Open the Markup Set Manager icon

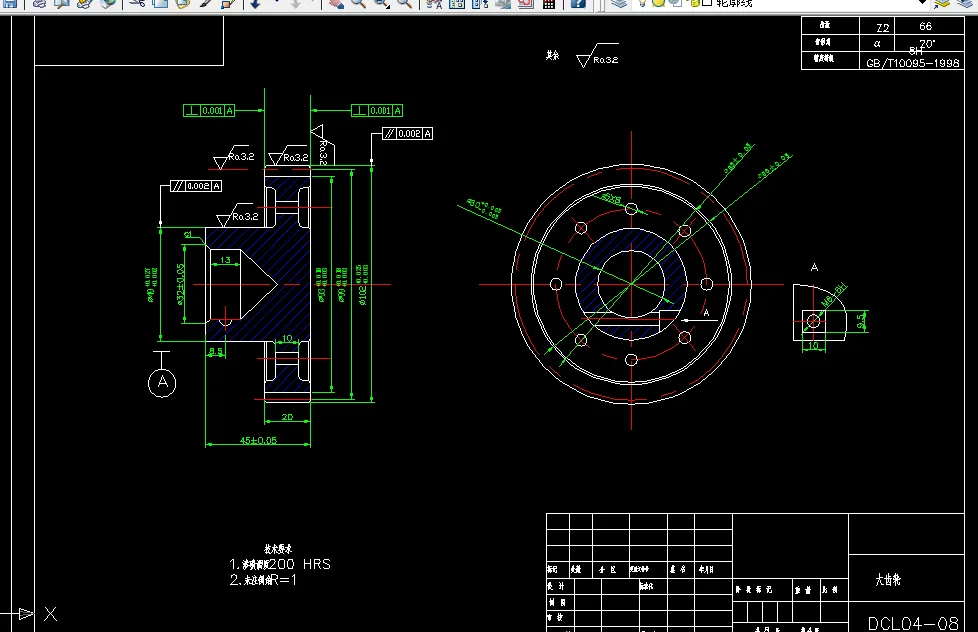pyautogui.click(x=526, y=3)
